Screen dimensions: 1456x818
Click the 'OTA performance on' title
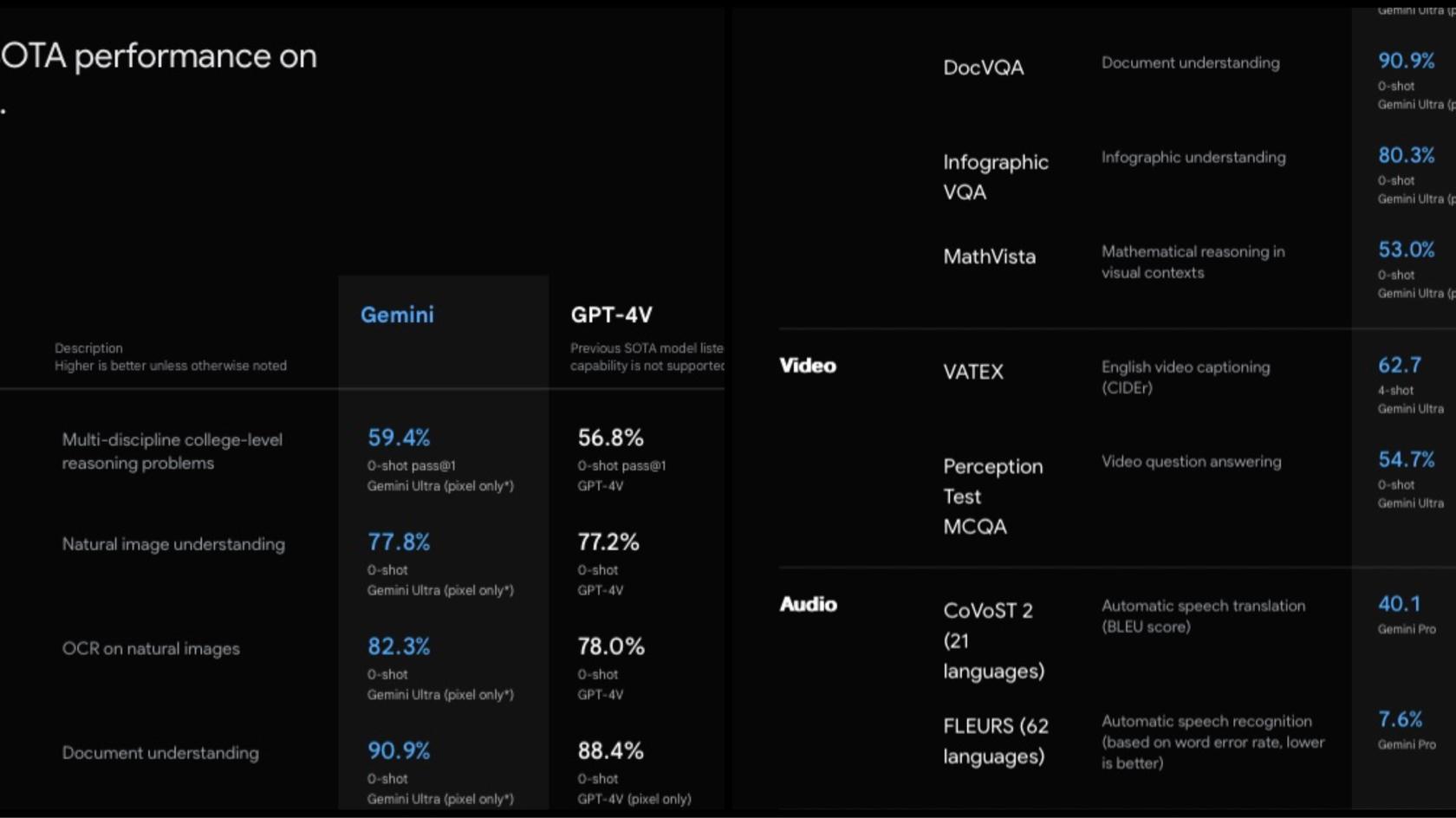159,56
